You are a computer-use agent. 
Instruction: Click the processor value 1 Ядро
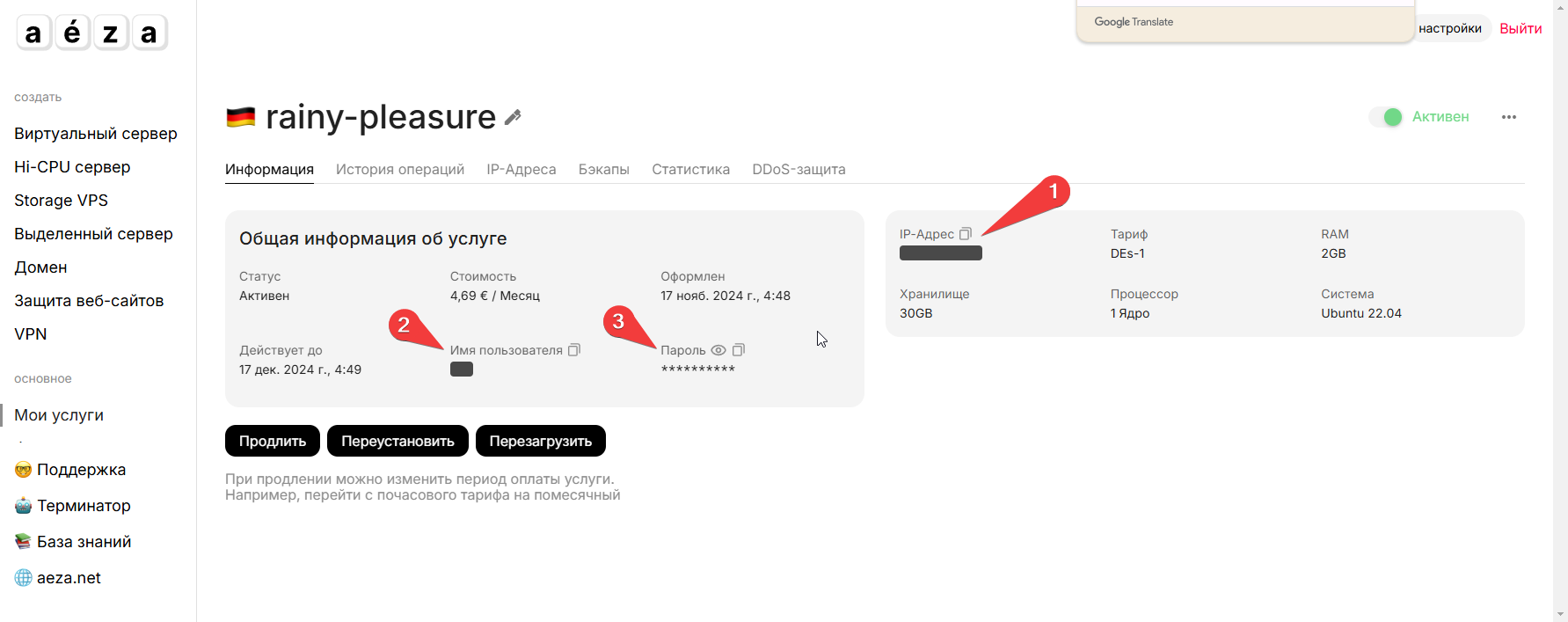1130,313
